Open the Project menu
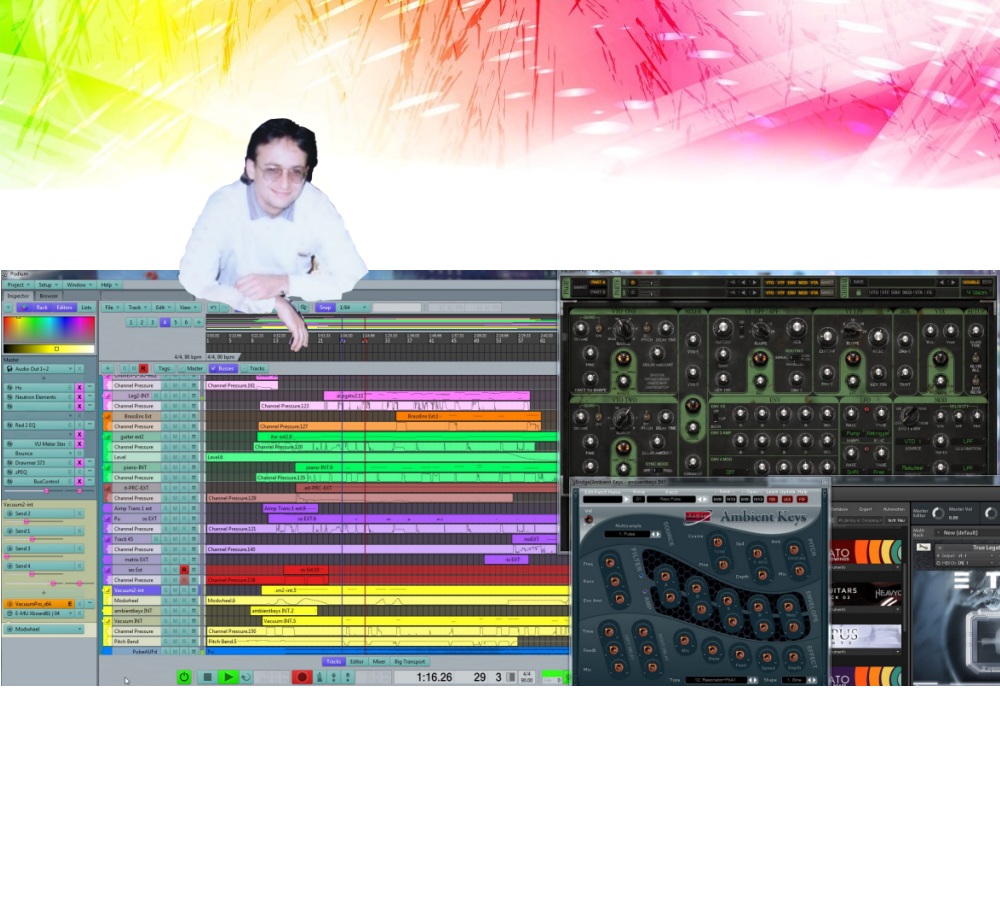This screenshot has width=1000, height=901. (17, 285)
